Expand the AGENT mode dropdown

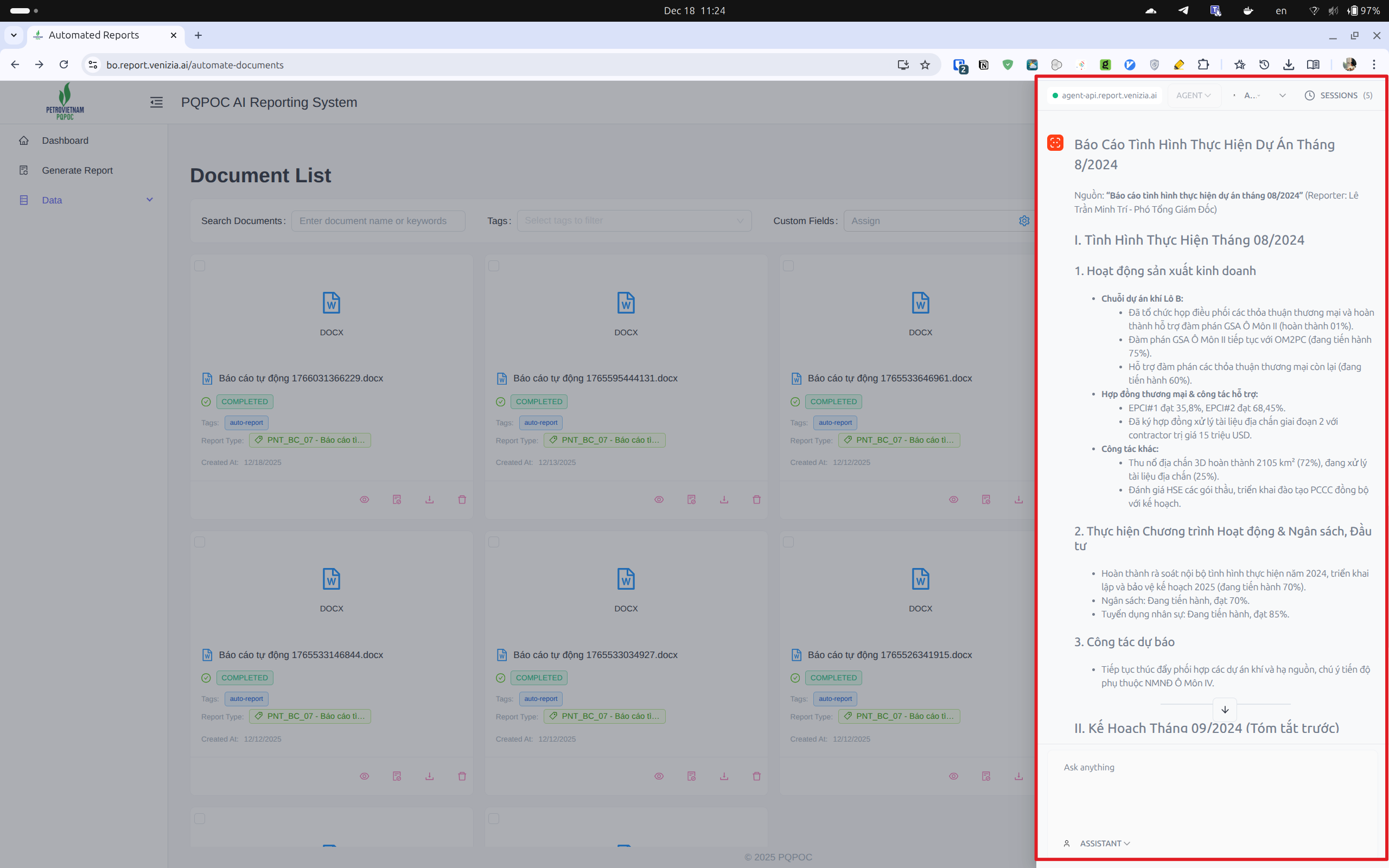tap(1193, 95)
